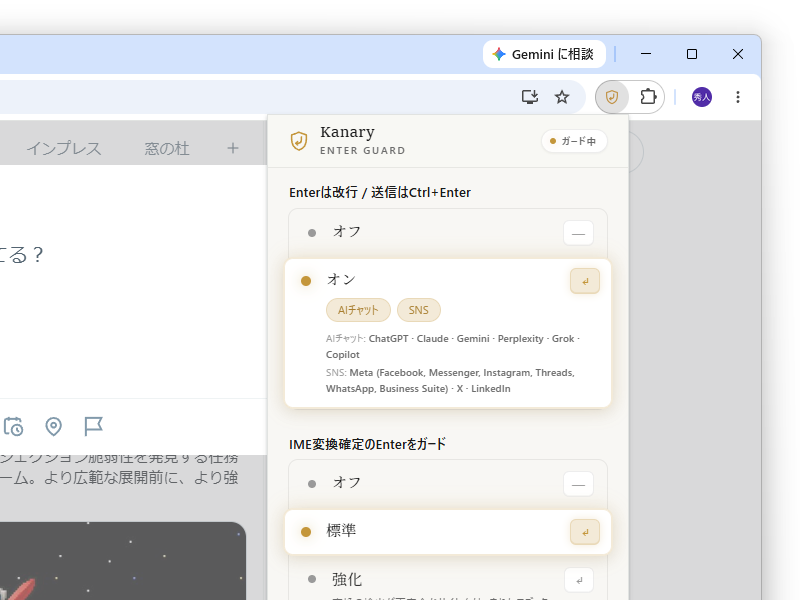This screenshot has height=600, width=800.
Task: Minimize the Chrome window
Action: (646, 54)
